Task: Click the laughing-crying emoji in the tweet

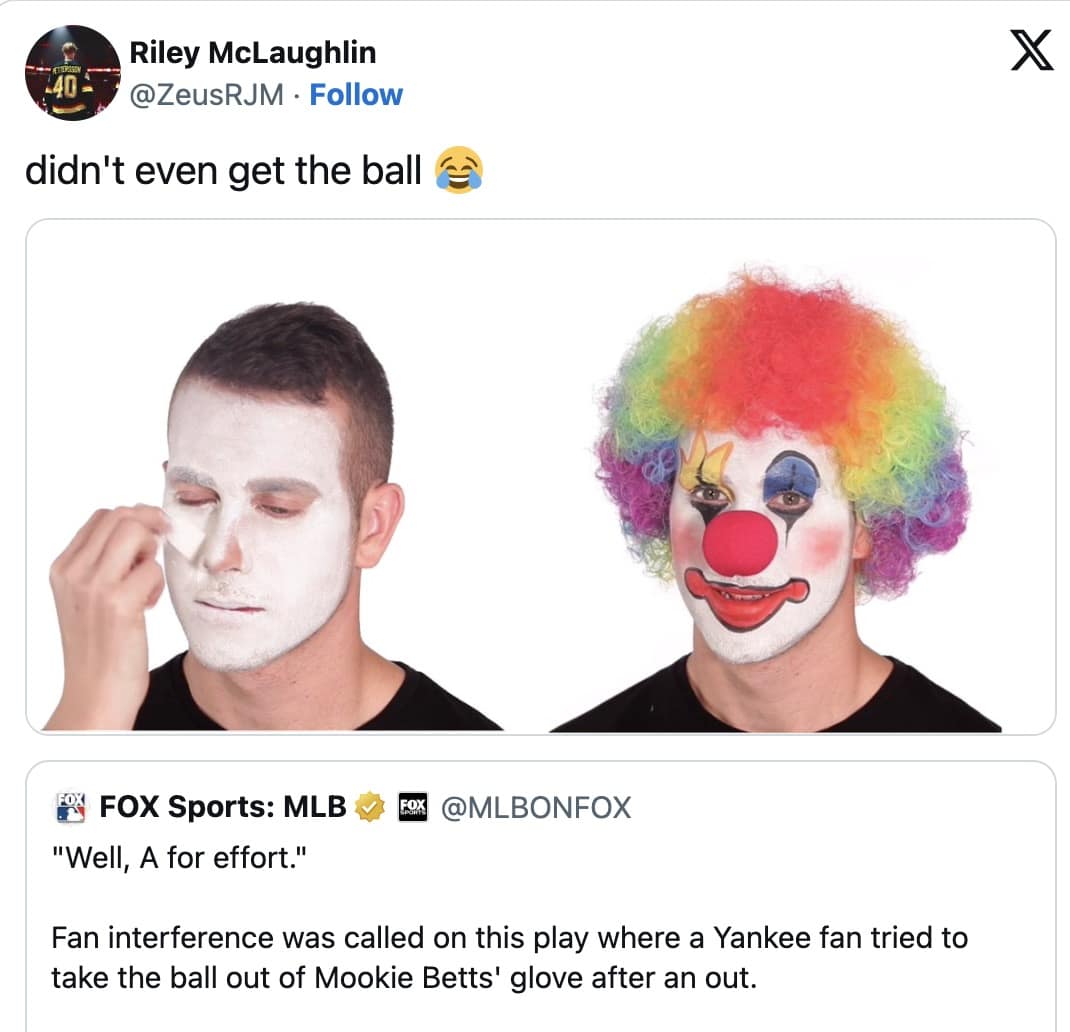Action: (459, 170)
